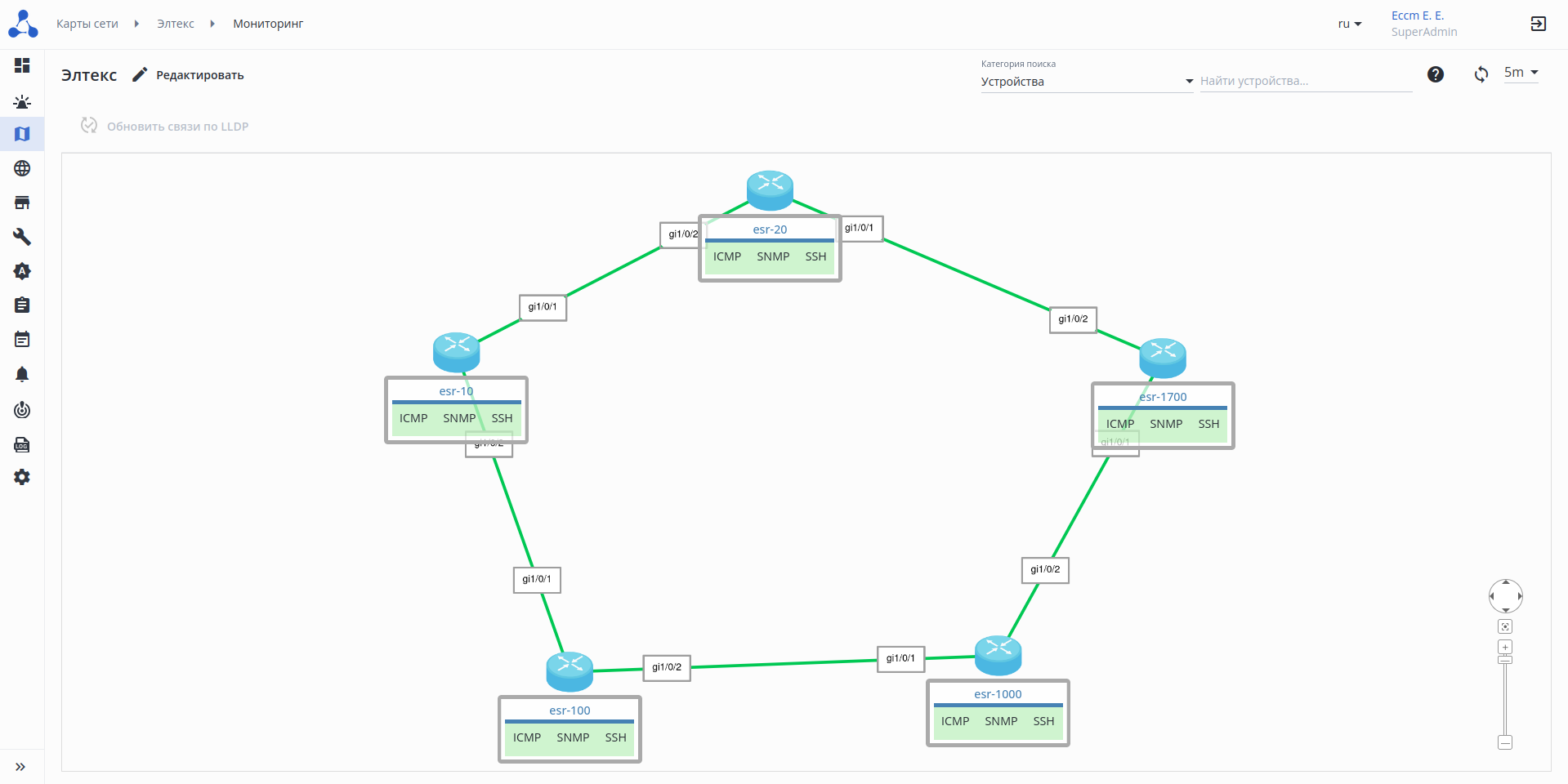Image resolution: width=1568 pixels, height=784 pixels.
Task: Open the dashboard from the sidebar
Action: (22, 65)
